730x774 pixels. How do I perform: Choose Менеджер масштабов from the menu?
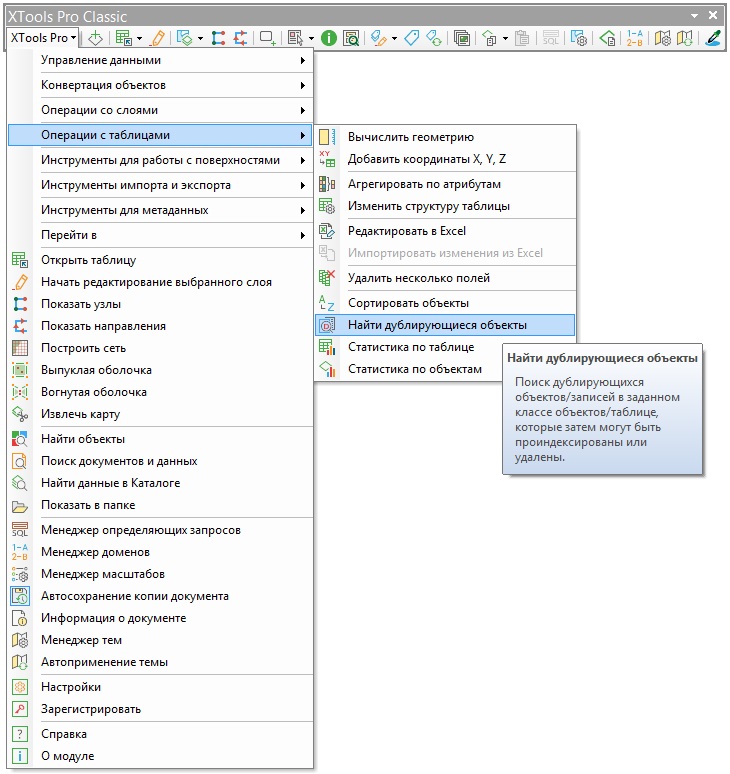(160, 574)
